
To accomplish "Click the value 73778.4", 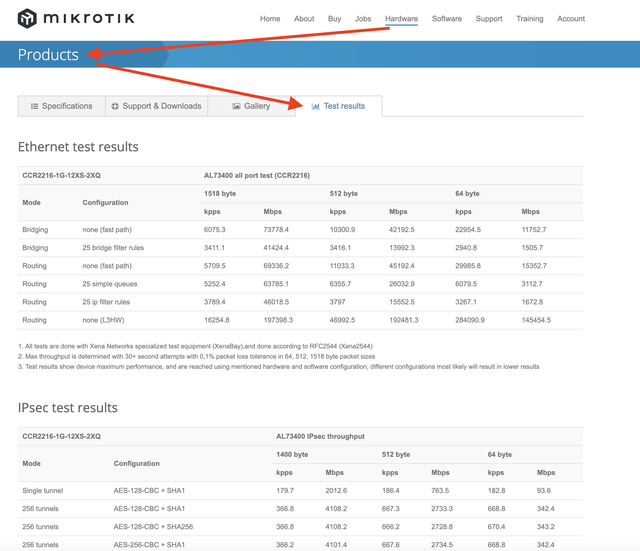I will (x=276, y=230).
